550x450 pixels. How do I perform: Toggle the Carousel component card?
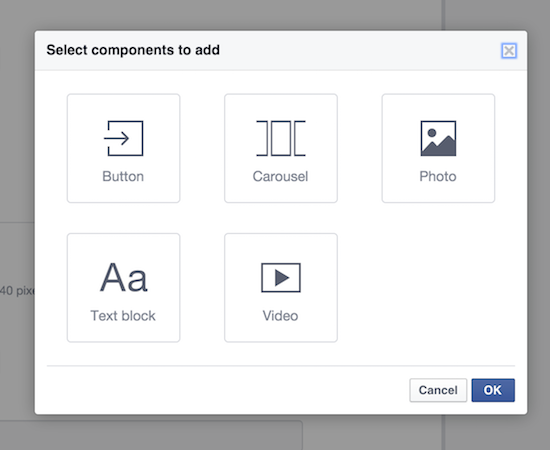(281, 148)
